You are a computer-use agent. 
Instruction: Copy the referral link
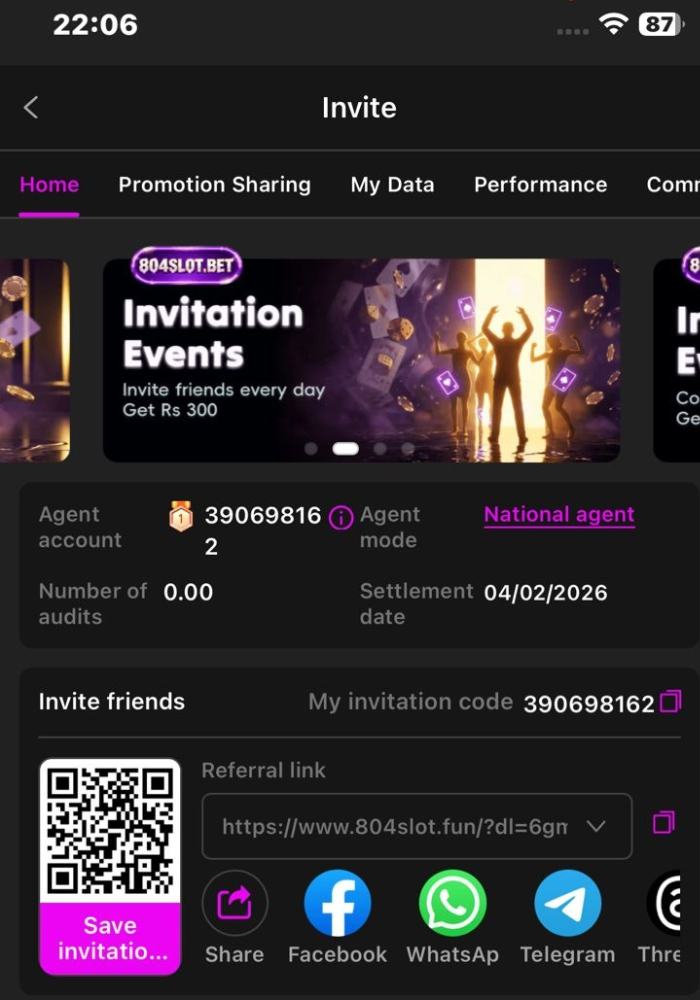coord(664,822)
